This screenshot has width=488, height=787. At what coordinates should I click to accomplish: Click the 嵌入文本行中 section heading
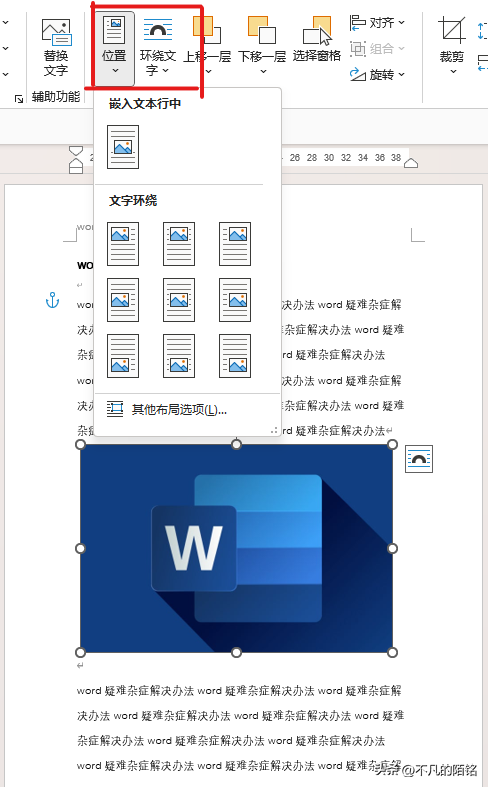point(145,104)
